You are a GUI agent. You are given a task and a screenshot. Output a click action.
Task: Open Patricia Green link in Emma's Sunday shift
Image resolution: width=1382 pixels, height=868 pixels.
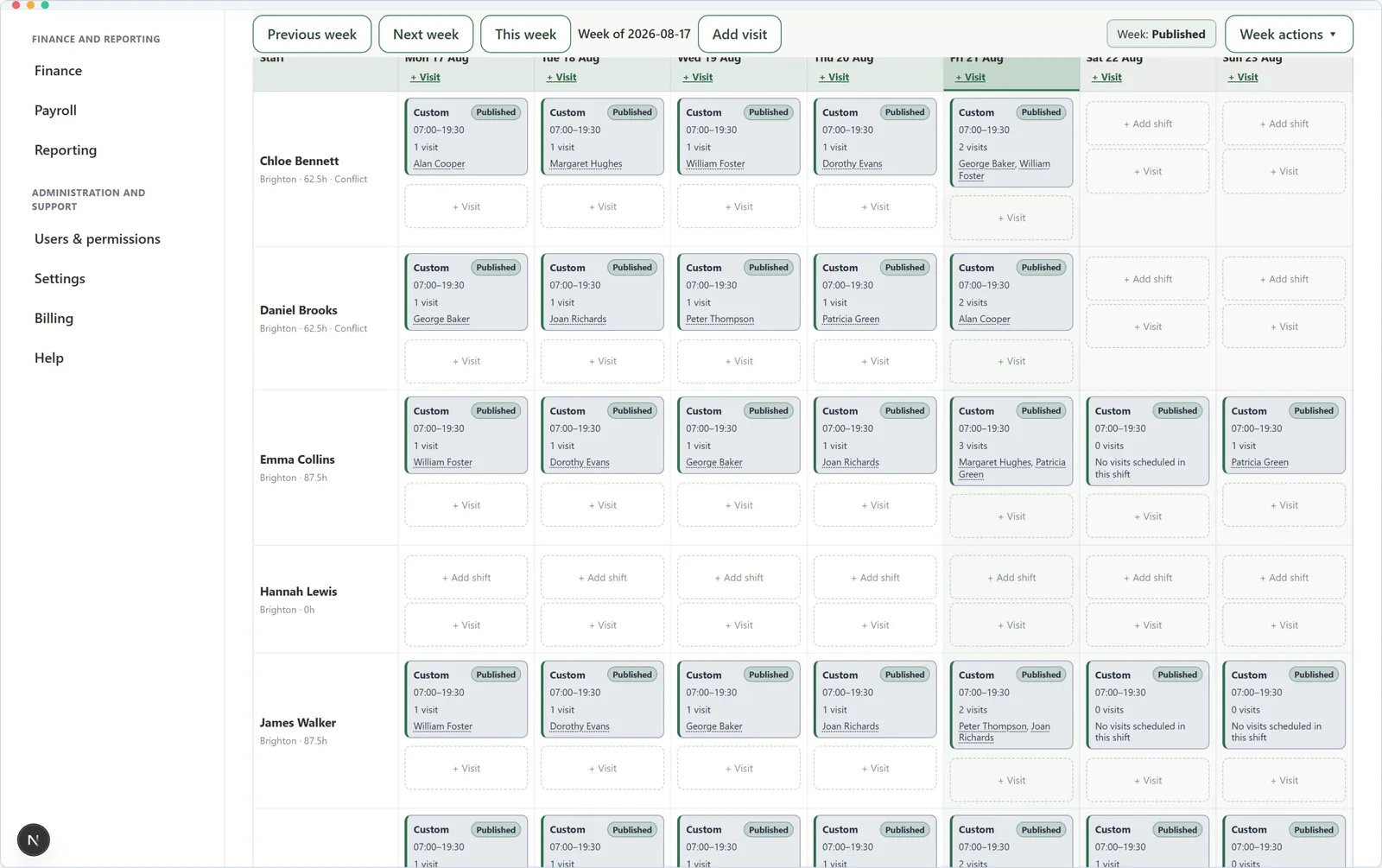point(1259,463)
